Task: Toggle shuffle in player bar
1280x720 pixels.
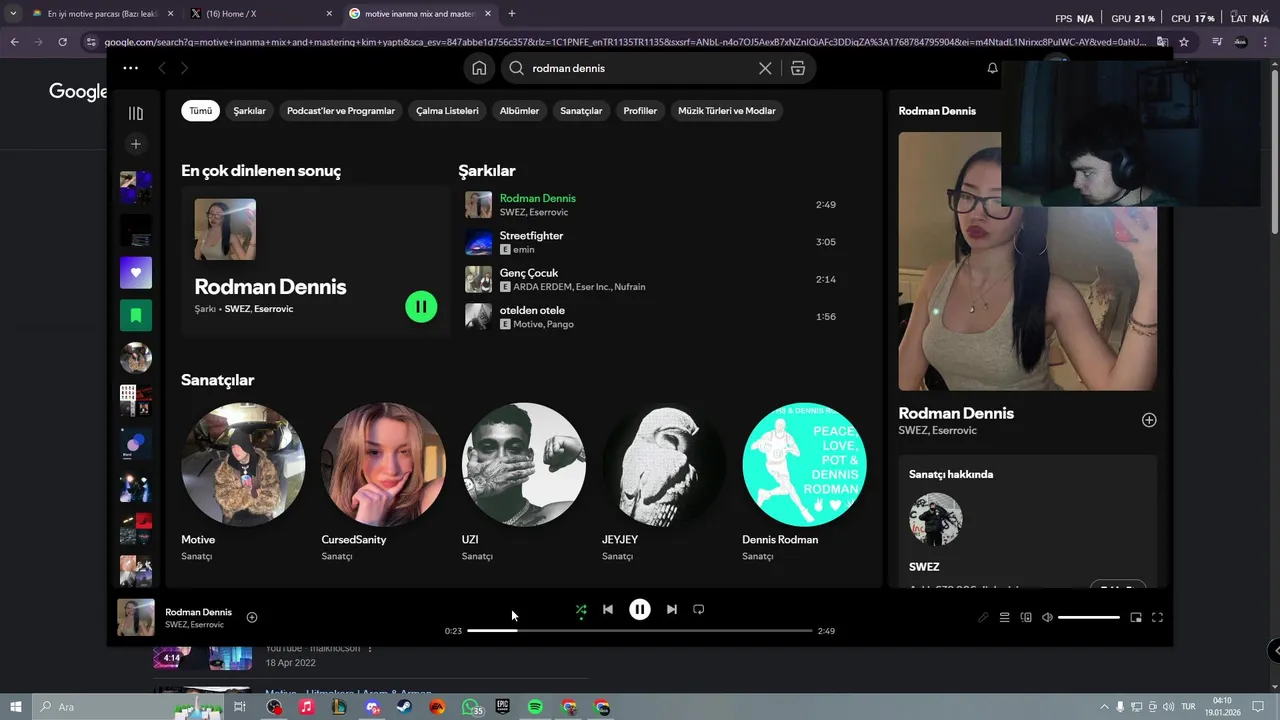Action: [581, 609]
